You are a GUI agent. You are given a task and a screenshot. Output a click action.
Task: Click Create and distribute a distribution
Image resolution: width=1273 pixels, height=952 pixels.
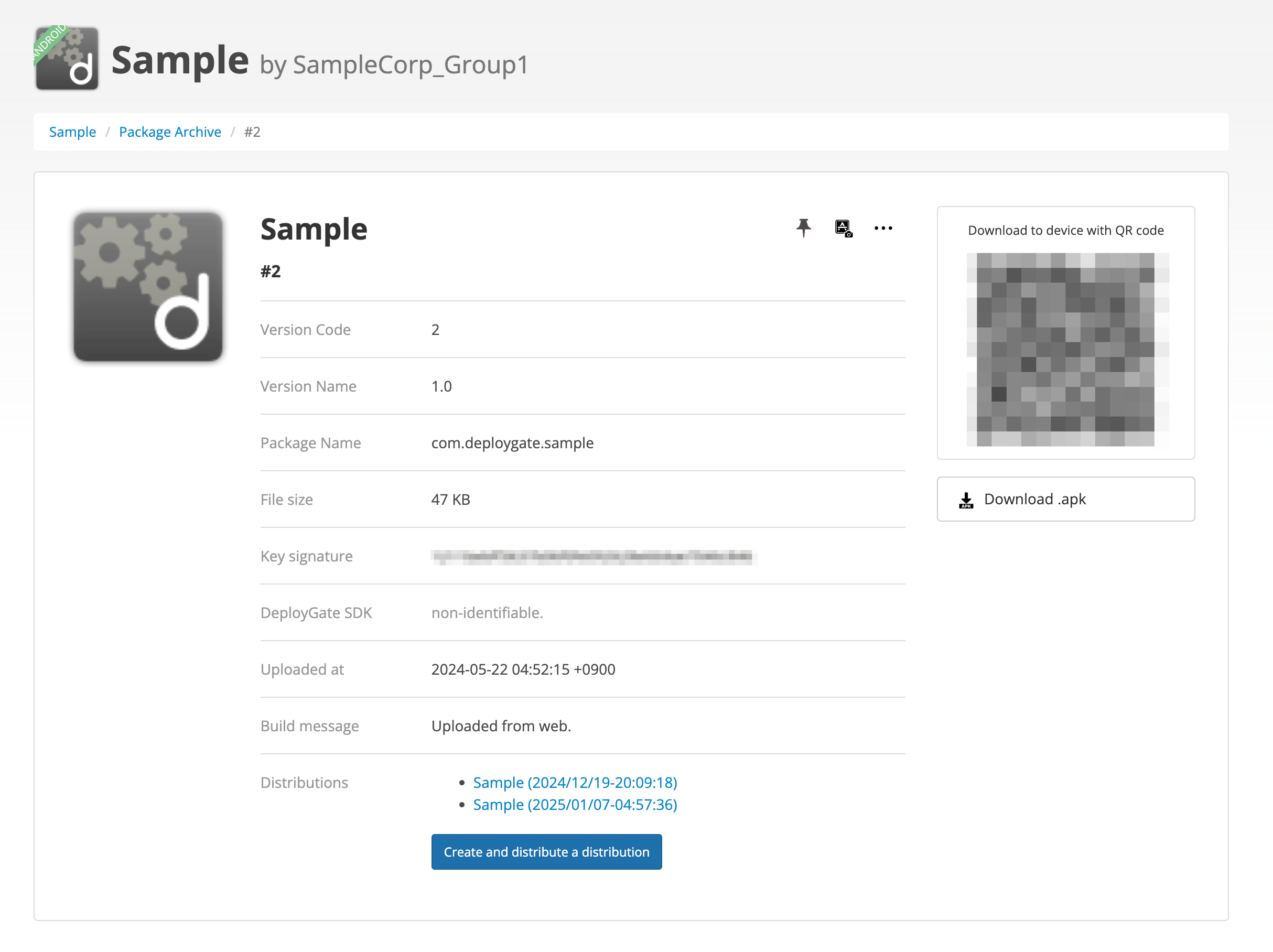(546, 851)
